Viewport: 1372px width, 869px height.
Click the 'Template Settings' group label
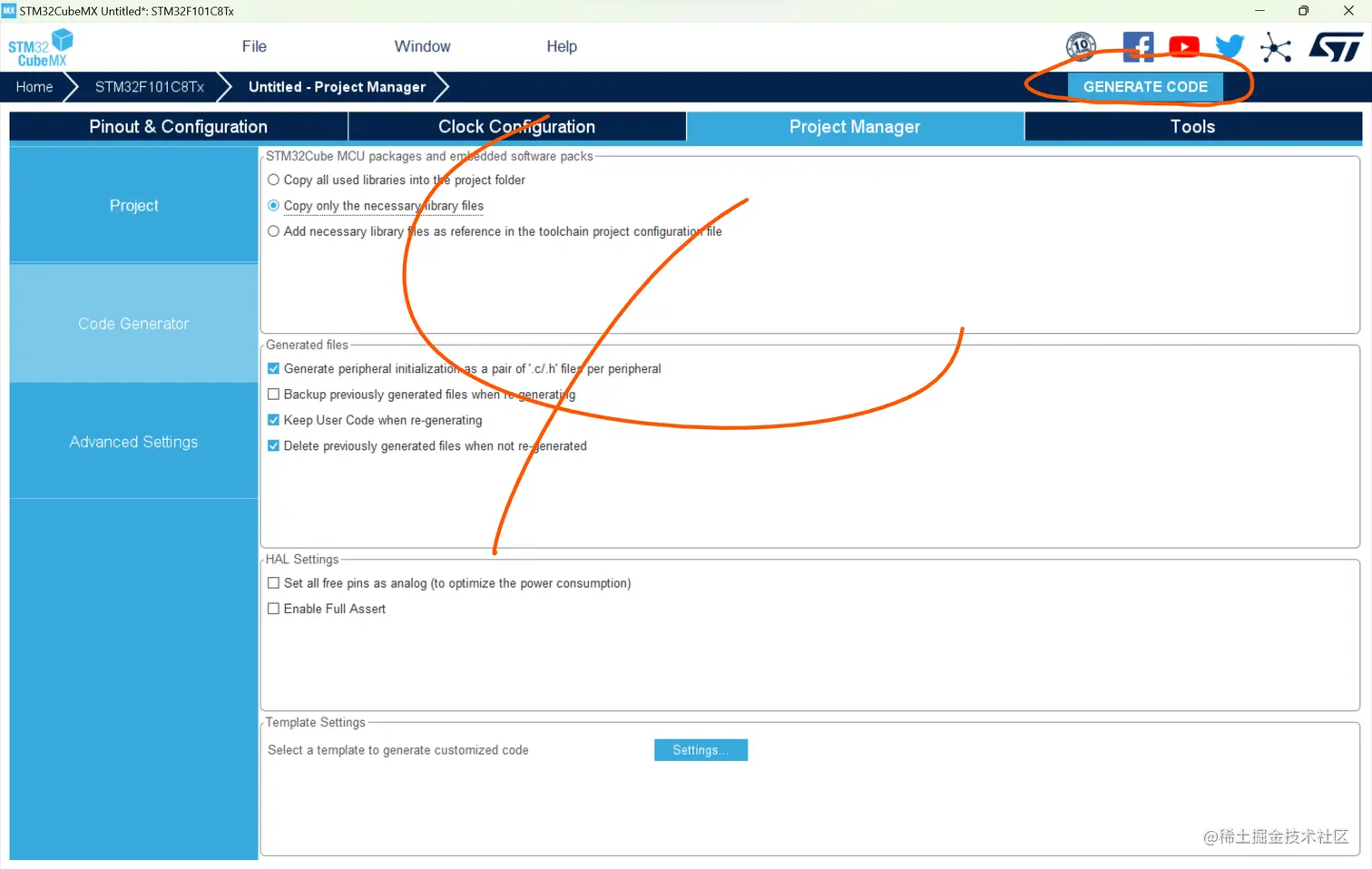pos(316,722)
